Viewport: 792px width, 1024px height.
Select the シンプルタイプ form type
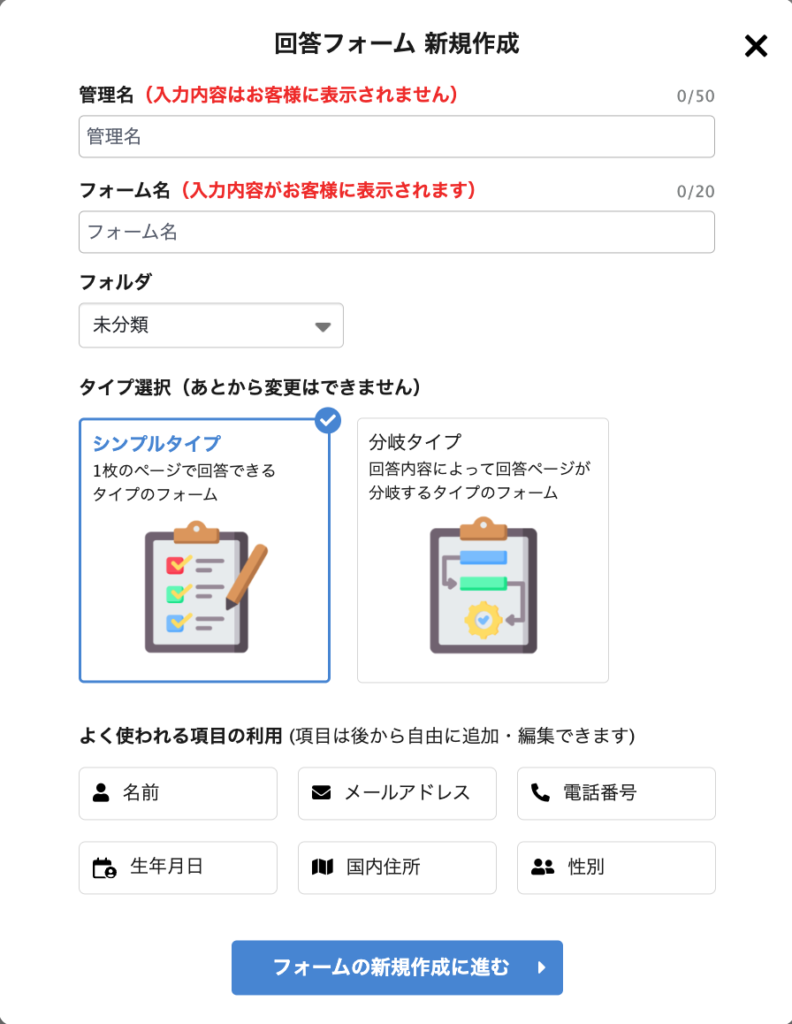204,549
